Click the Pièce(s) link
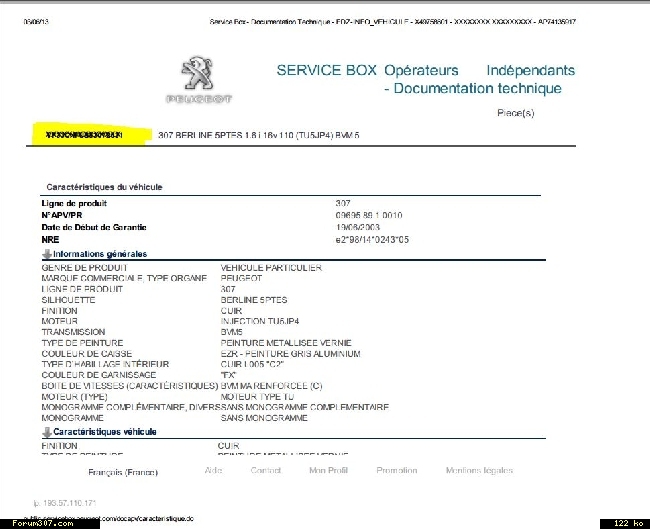The height and width of the screenshot is (529, 650). click(516, 113)
